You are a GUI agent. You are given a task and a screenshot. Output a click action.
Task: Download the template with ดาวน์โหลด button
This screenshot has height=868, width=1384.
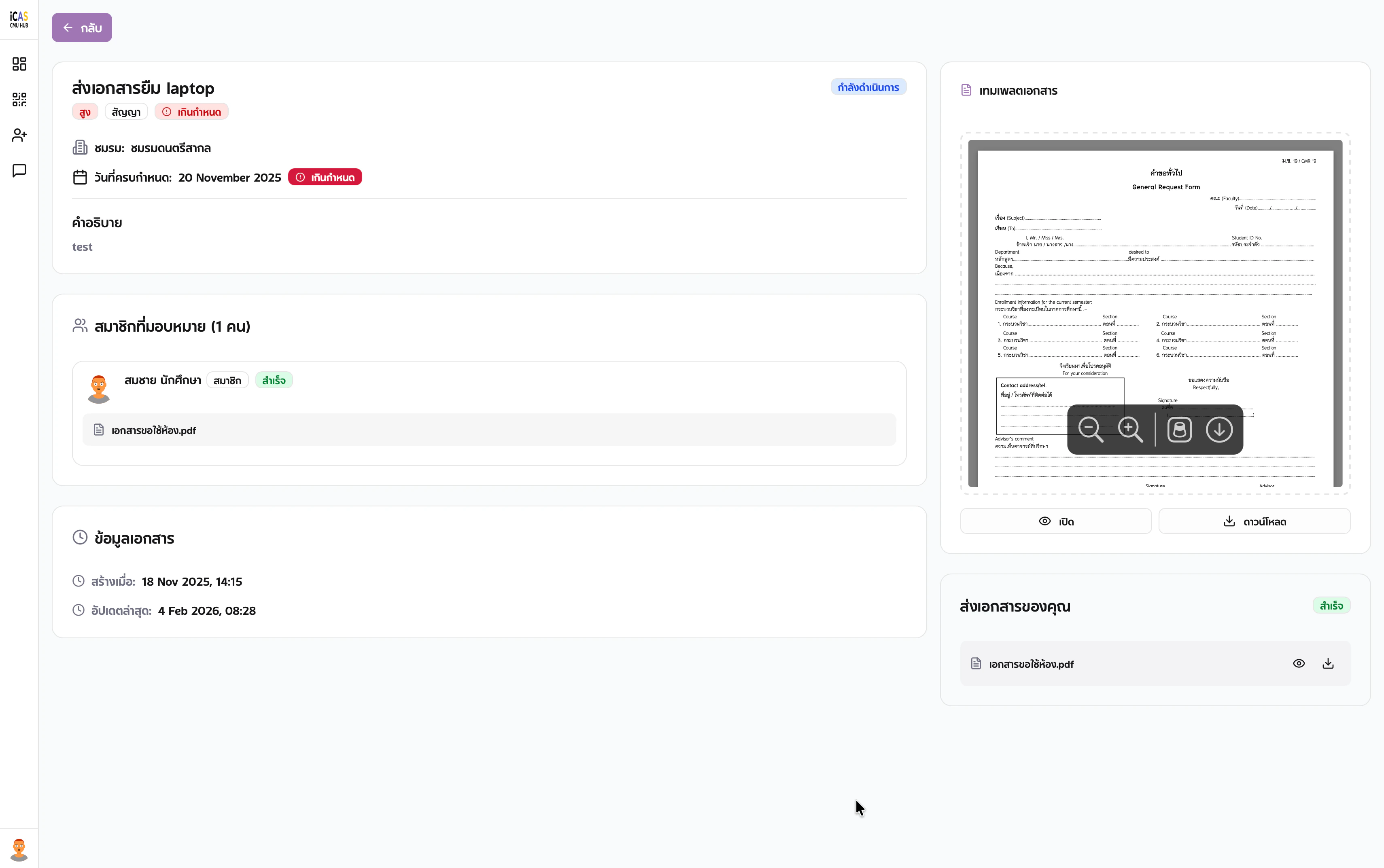[x=1254, y=521]
